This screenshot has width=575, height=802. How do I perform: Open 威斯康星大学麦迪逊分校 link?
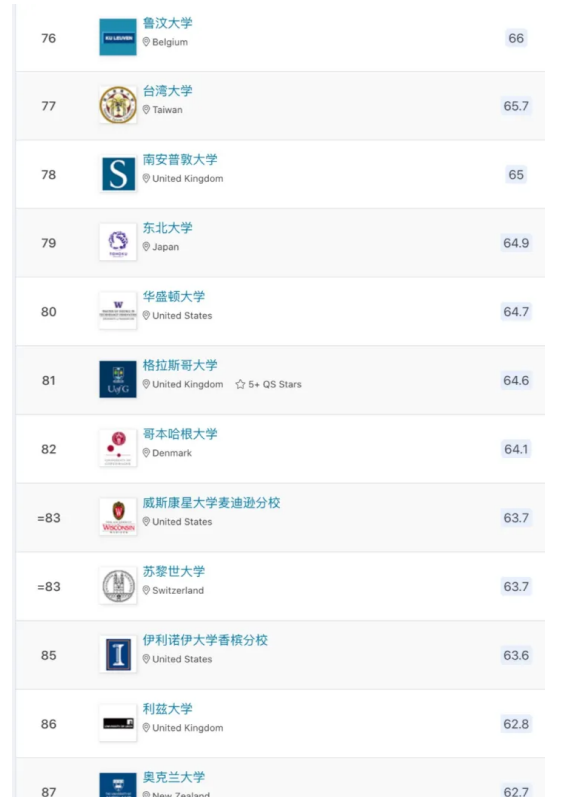tap(211, 503)
